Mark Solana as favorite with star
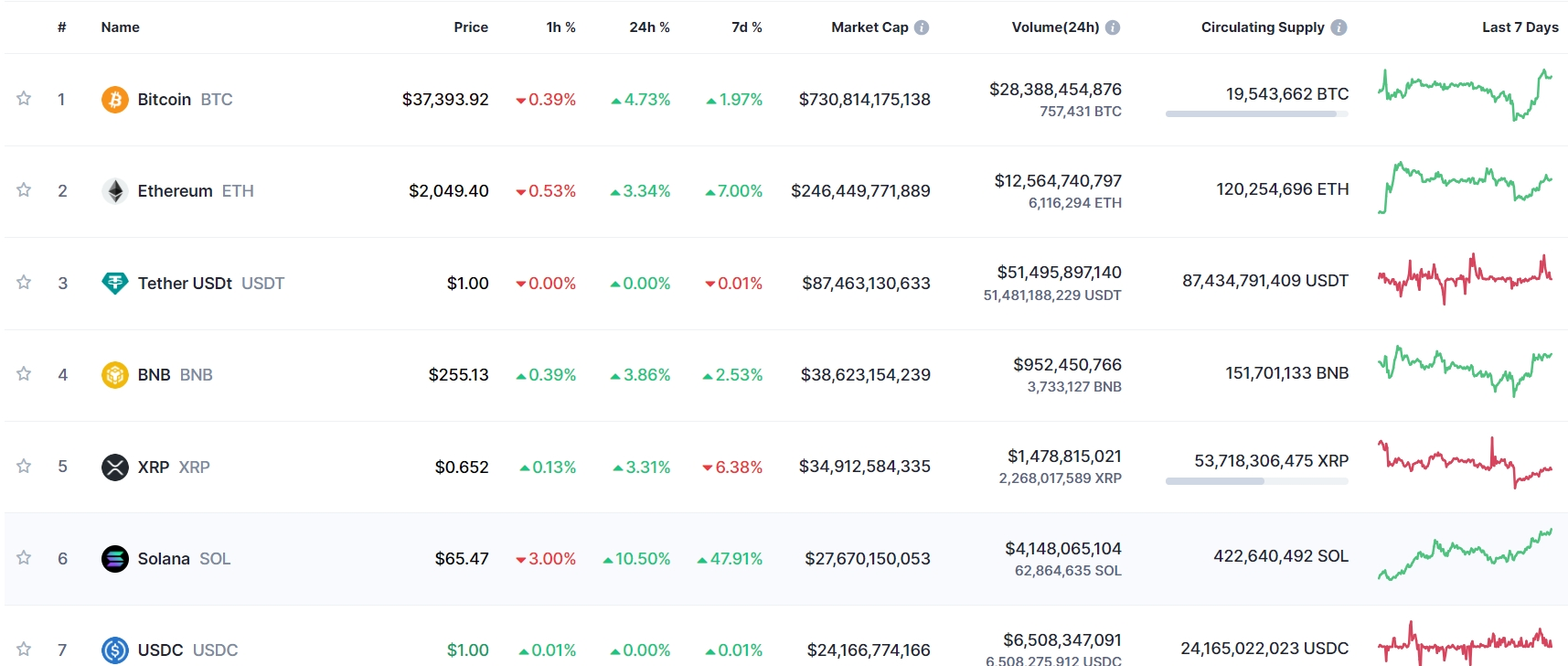The image size is (1568, 666). coord(24,557)
